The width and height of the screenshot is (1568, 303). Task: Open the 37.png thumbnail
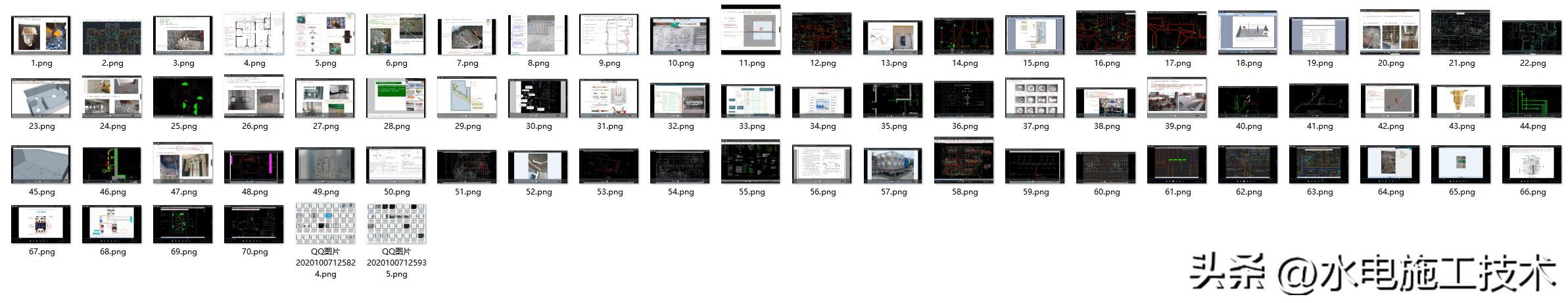[1035, 98]
